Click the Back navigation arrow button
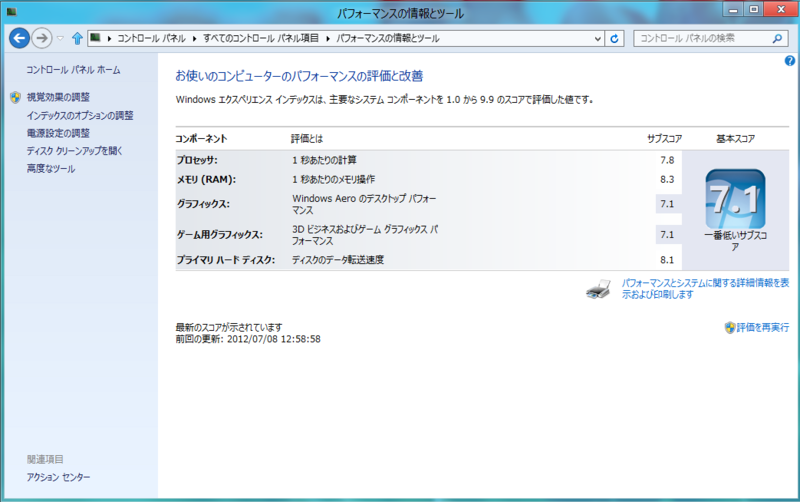800x502 pixels. click(x=19, y=38)
